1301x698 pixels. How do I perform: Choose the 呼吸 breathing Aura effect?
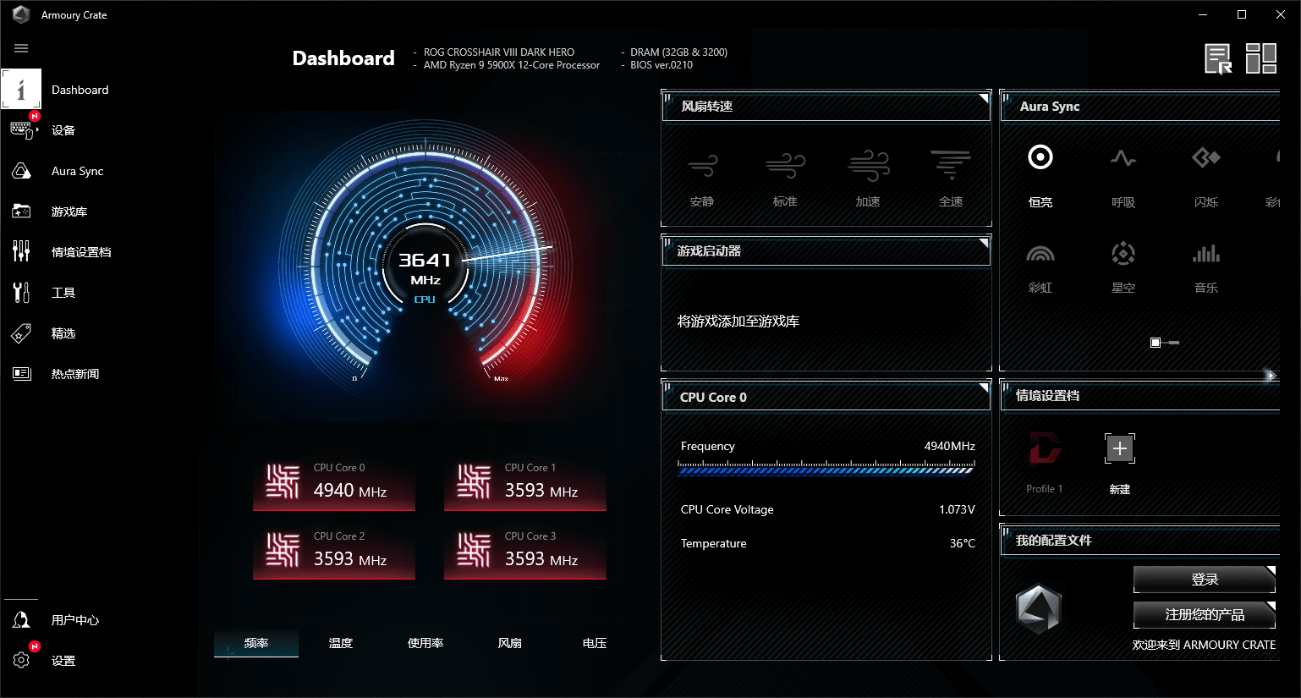1123,159
